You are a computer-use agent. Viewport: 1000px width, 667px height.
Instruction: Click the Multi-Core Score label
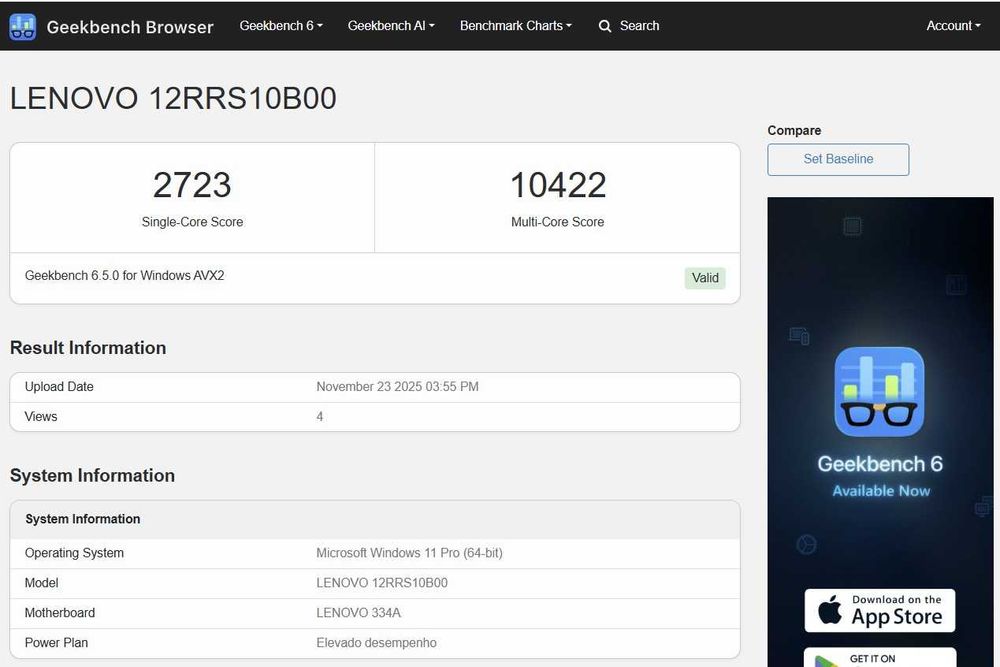(557, 222)
